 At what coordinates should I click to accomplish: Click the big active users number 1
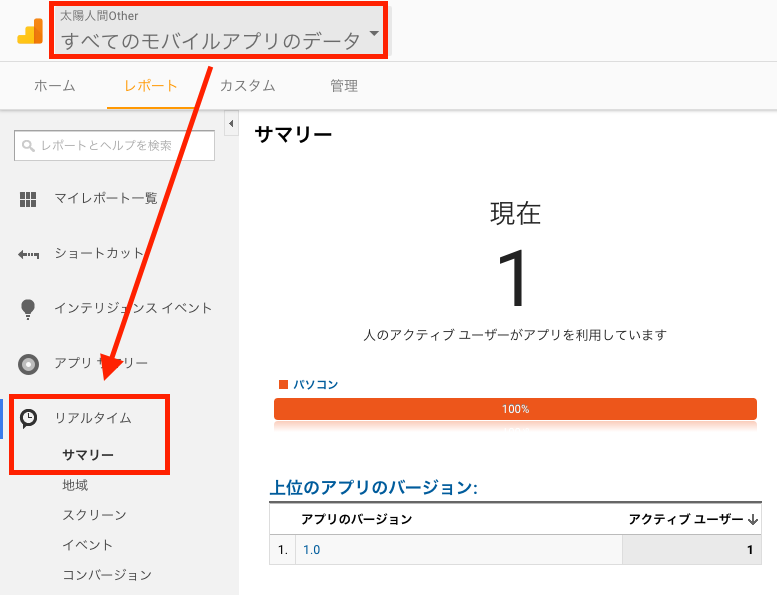513,278
